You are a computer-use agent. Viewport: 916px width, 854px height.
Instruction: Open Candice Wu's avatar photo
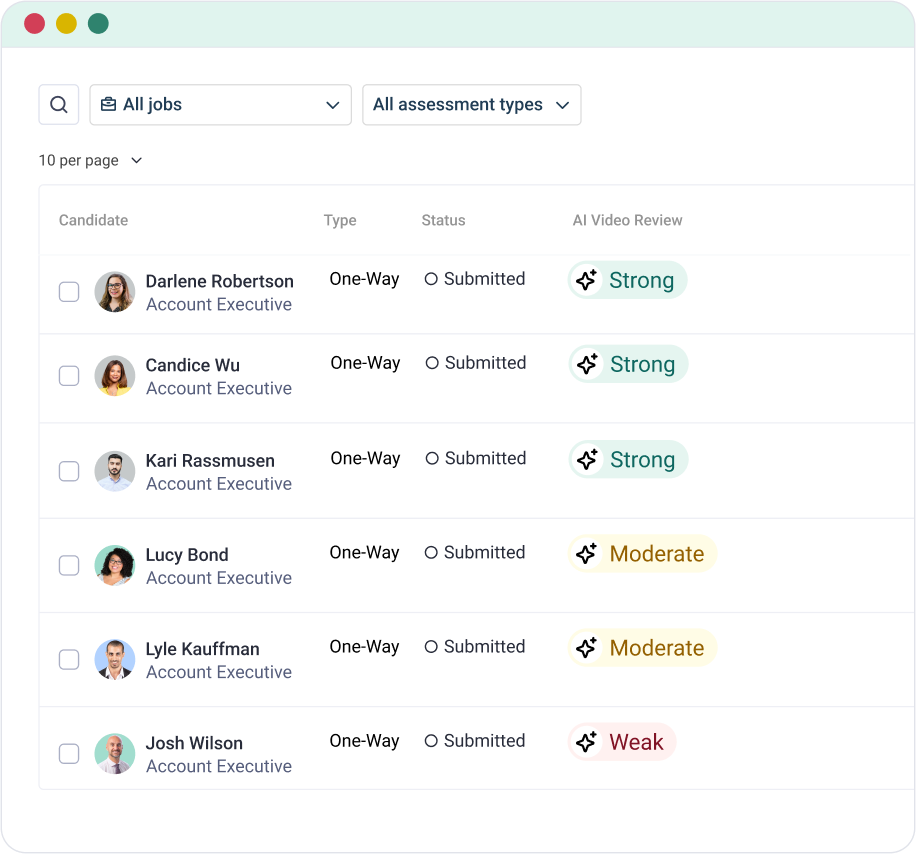[x=115, y=376]
